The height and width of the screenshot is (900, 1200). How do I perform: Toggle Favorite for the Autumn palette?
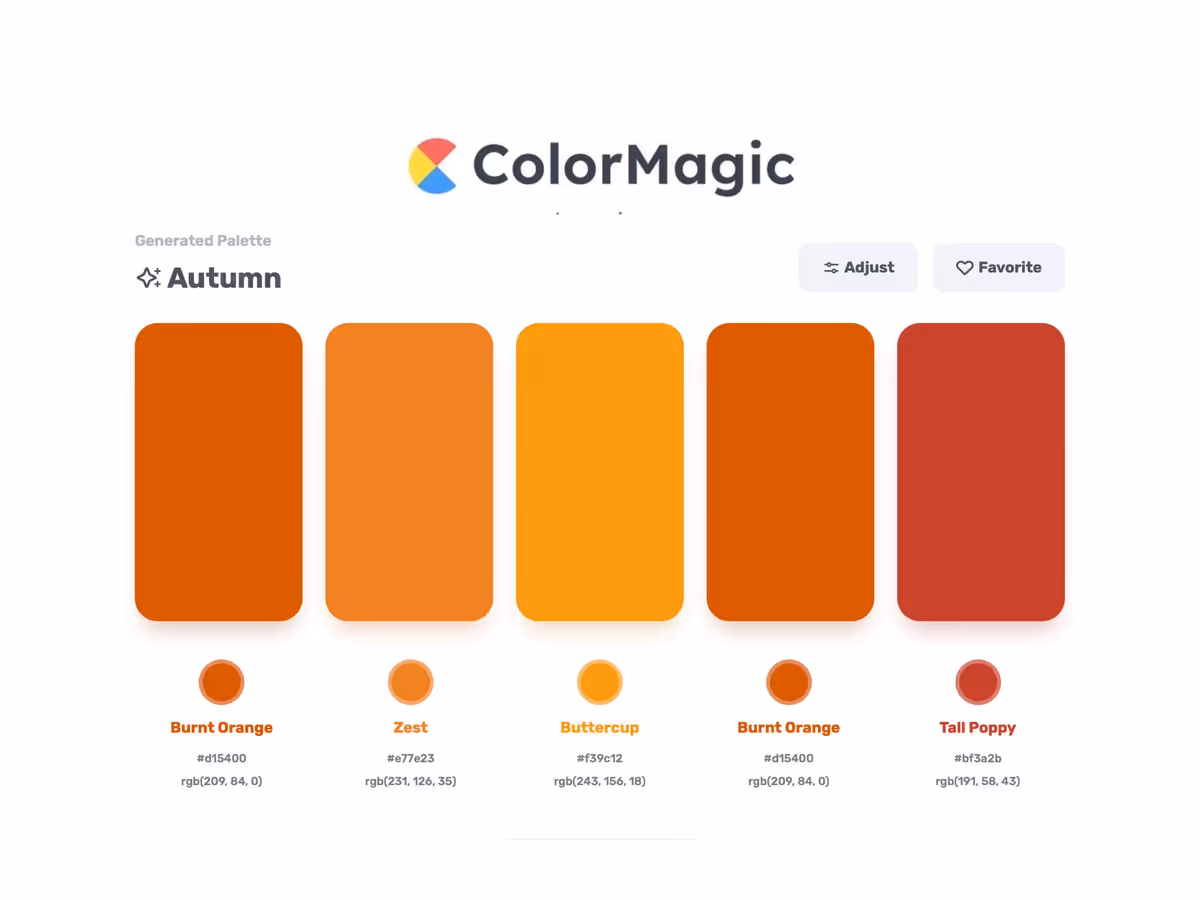[998, 267]
